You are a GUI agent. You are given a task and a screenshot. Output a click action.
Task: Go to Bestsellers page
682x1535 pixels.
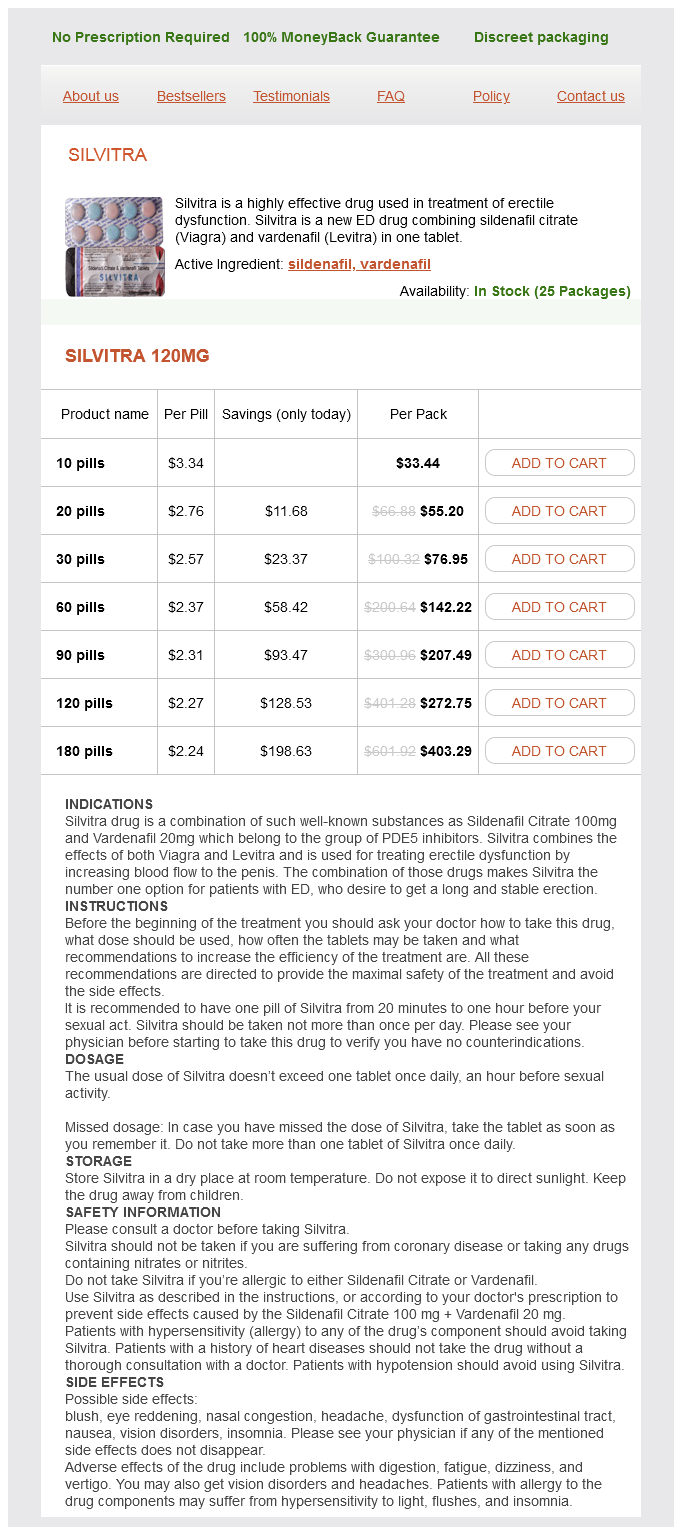191,96
